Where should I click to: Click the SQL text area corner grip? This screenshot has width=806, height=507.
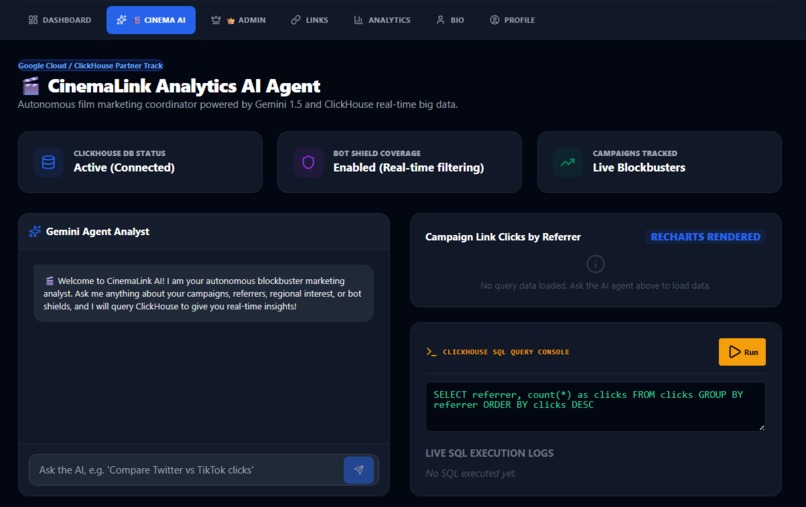click(761, 427)
